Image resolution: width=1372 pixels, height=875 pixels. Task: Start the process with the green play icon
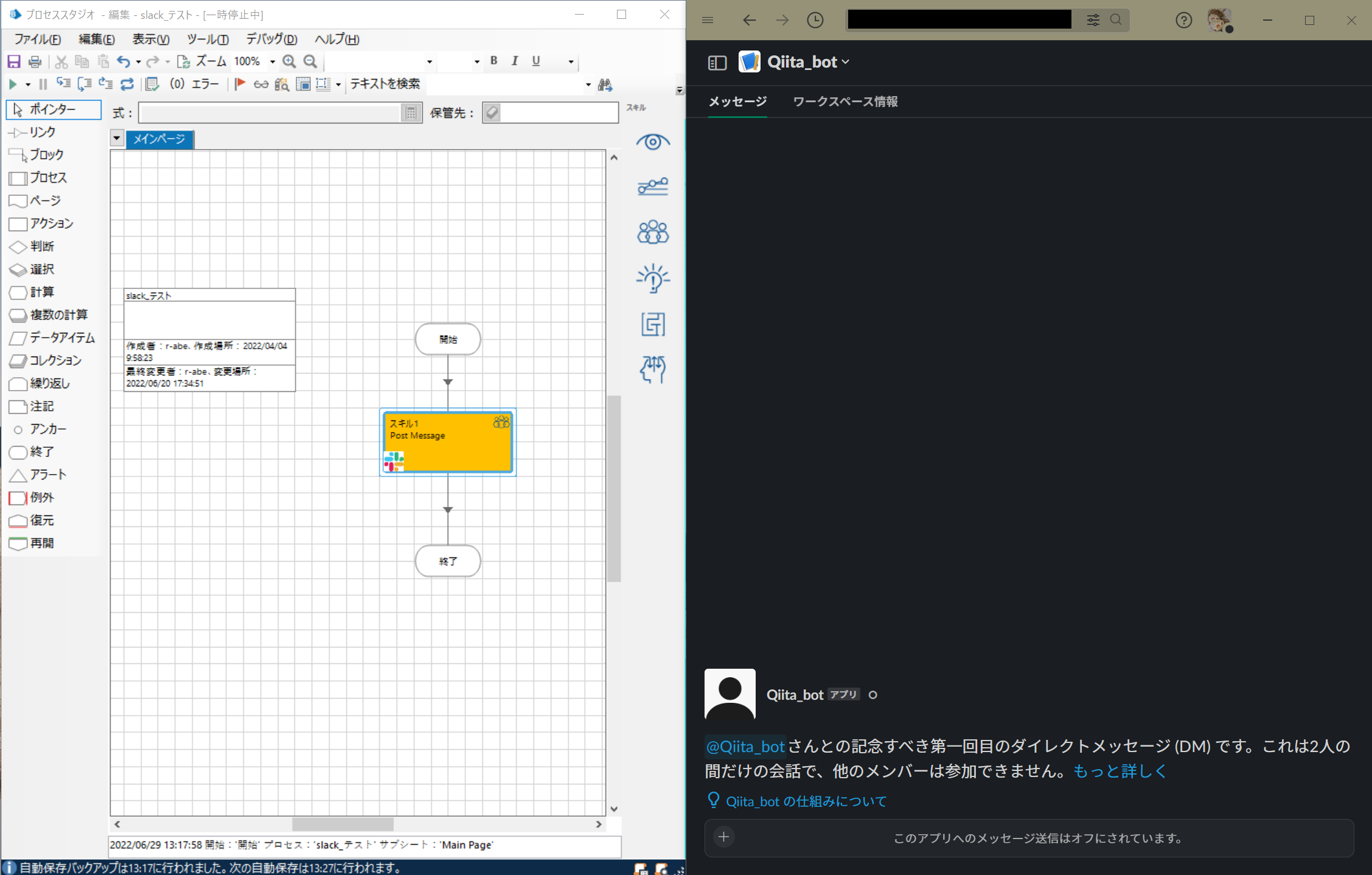point(13,84)
